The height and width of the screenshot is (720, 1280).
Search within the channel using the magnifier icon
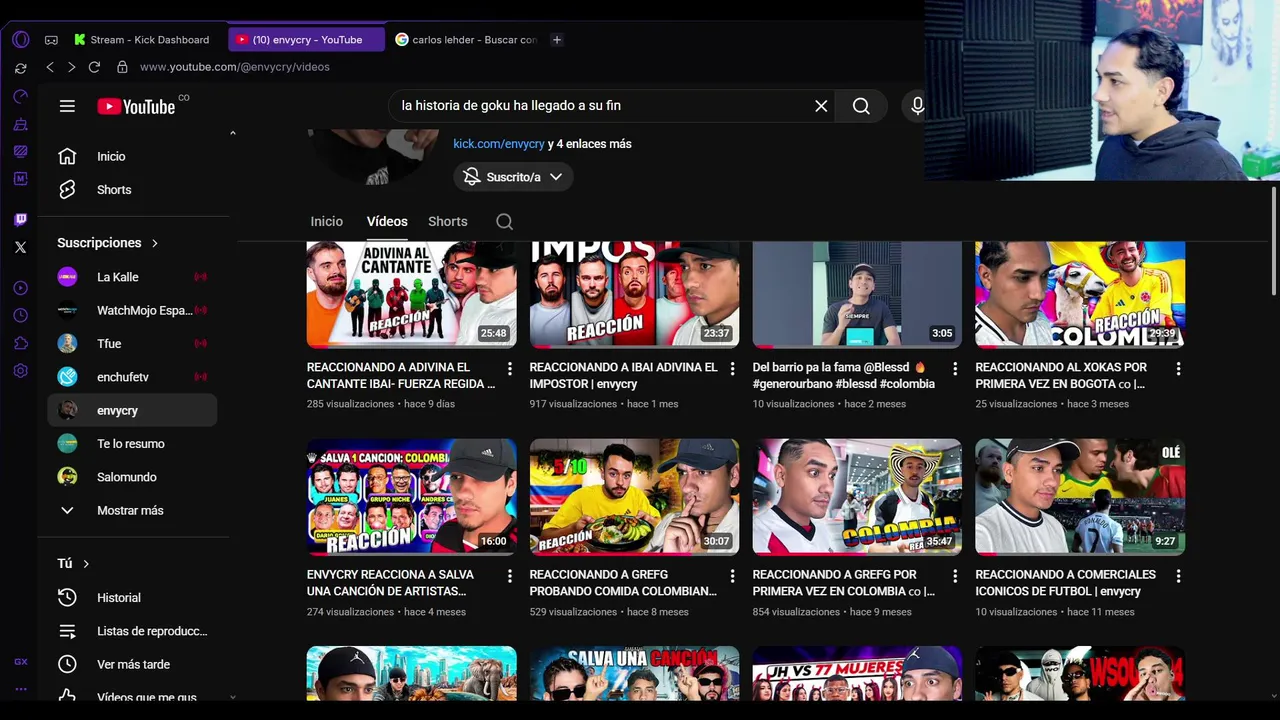[x=504, y=222]
